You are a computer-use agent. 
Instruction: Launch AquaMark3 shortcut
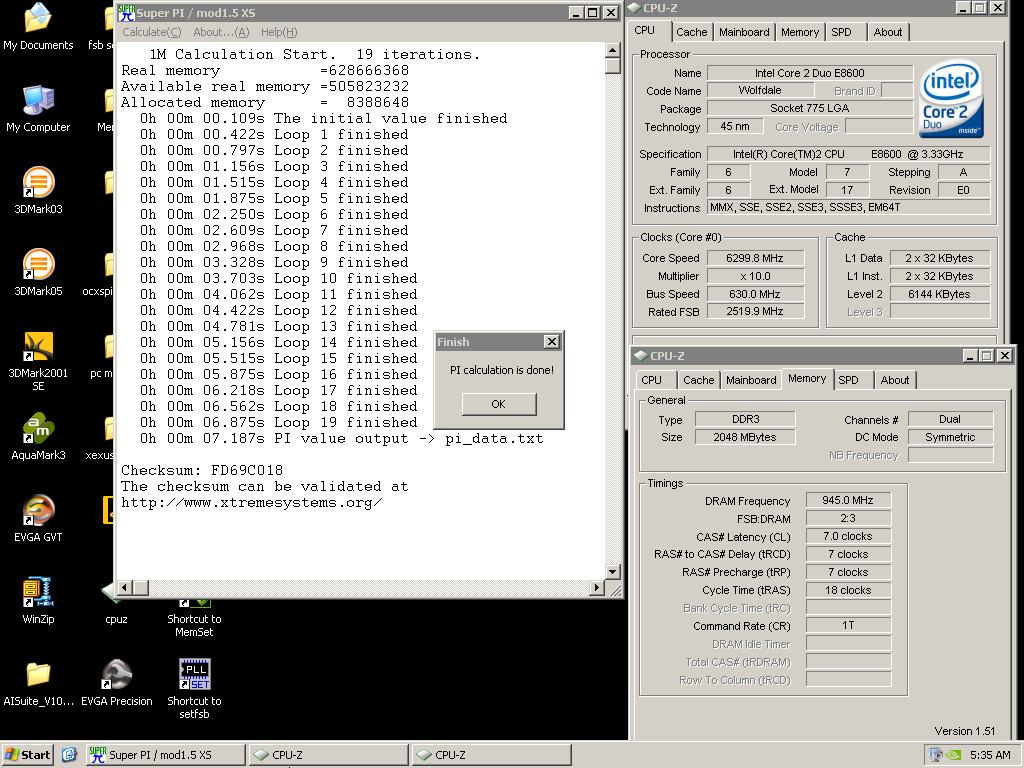38,437
